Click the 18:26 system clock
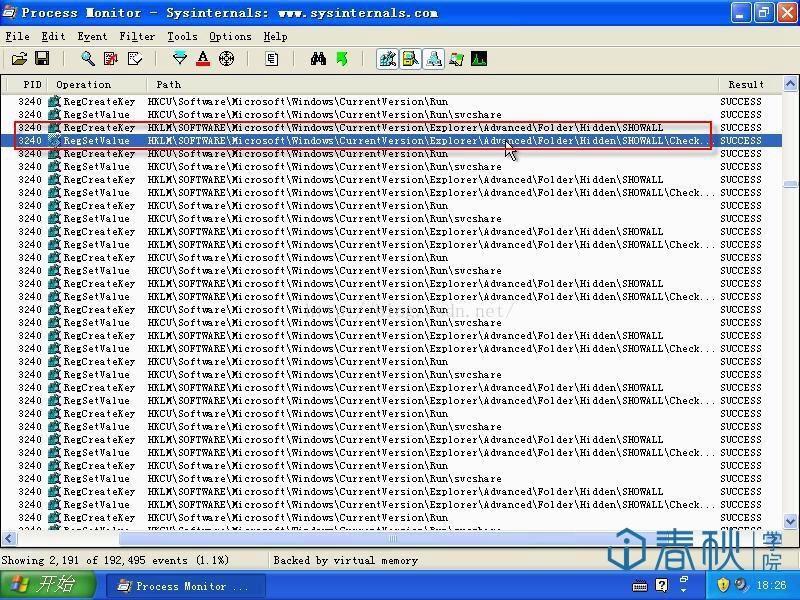Screen dimensions: 800x600 pyautogui.click(x=771, y=585)
